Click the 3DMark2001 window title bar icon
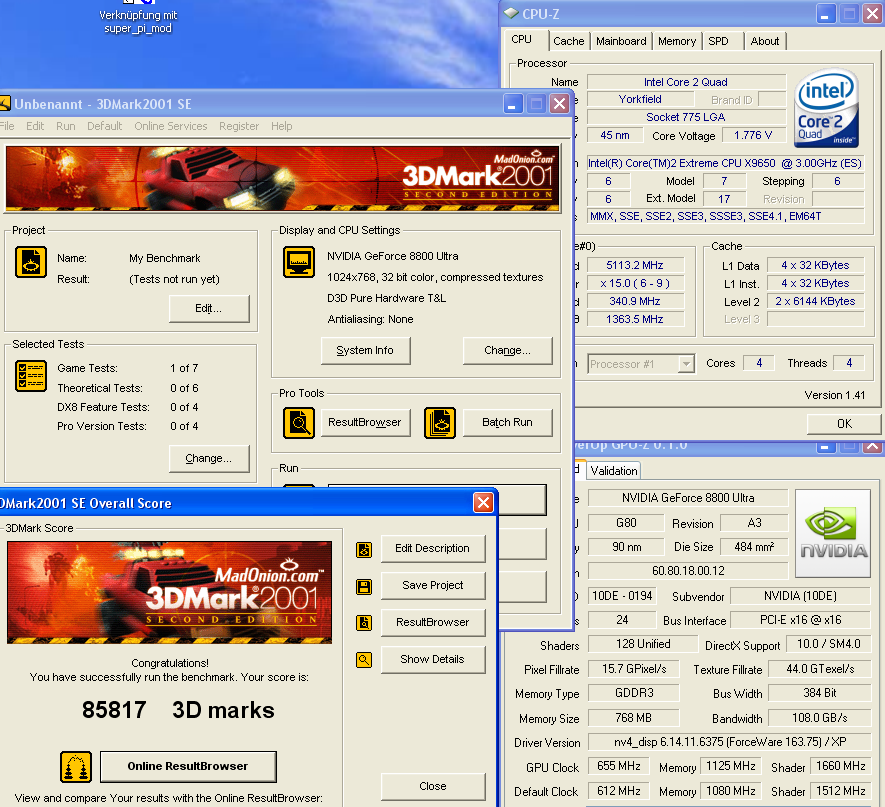Screen dimensions: 885x807 [5, 104]
